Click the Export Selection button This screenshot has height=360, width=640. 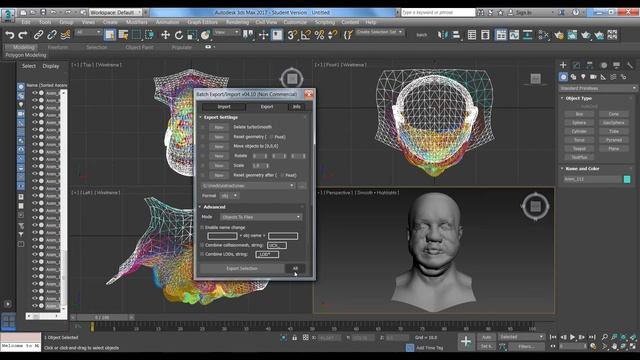pyautogui.click(x=242, y=269)
